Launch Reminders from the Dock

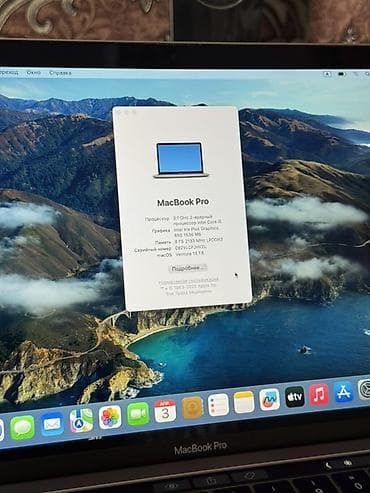click(x=218, y=404)
